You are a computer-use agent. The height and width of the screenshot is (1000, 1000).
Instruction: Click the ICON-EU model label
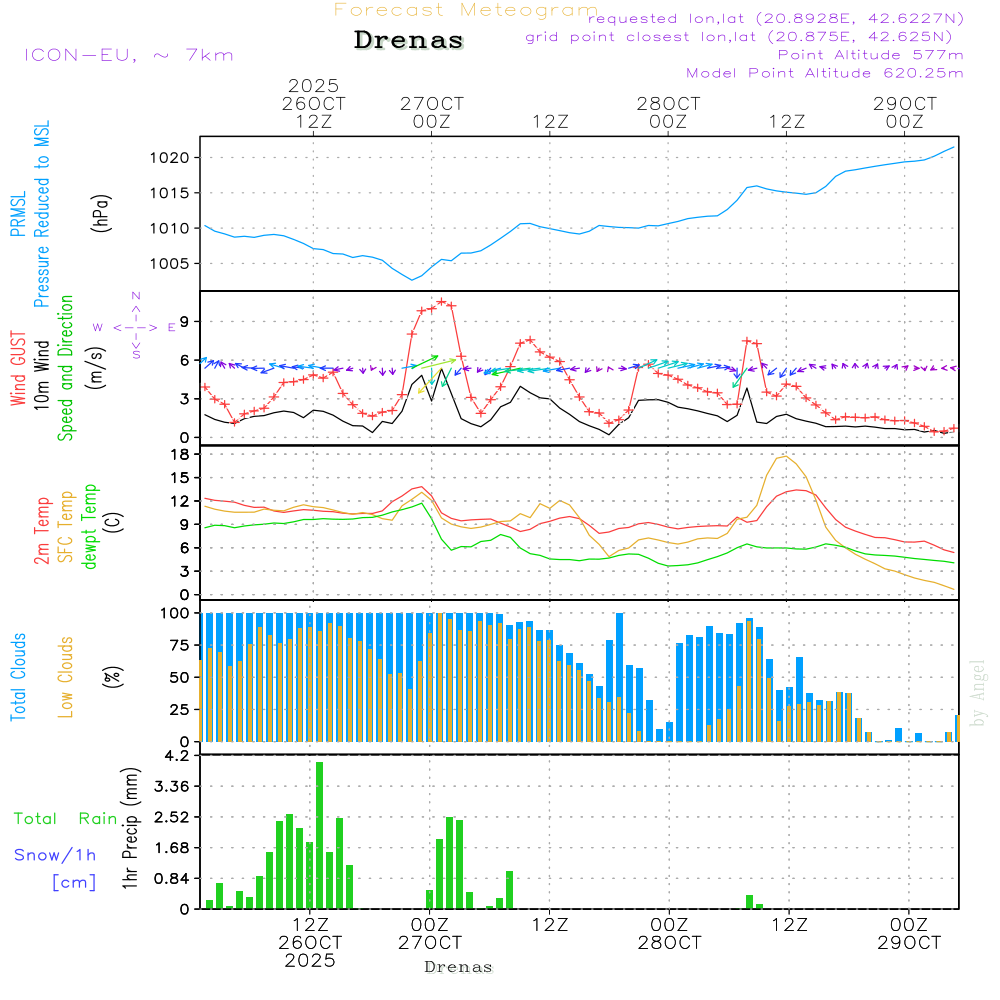(x=128, y=55)
